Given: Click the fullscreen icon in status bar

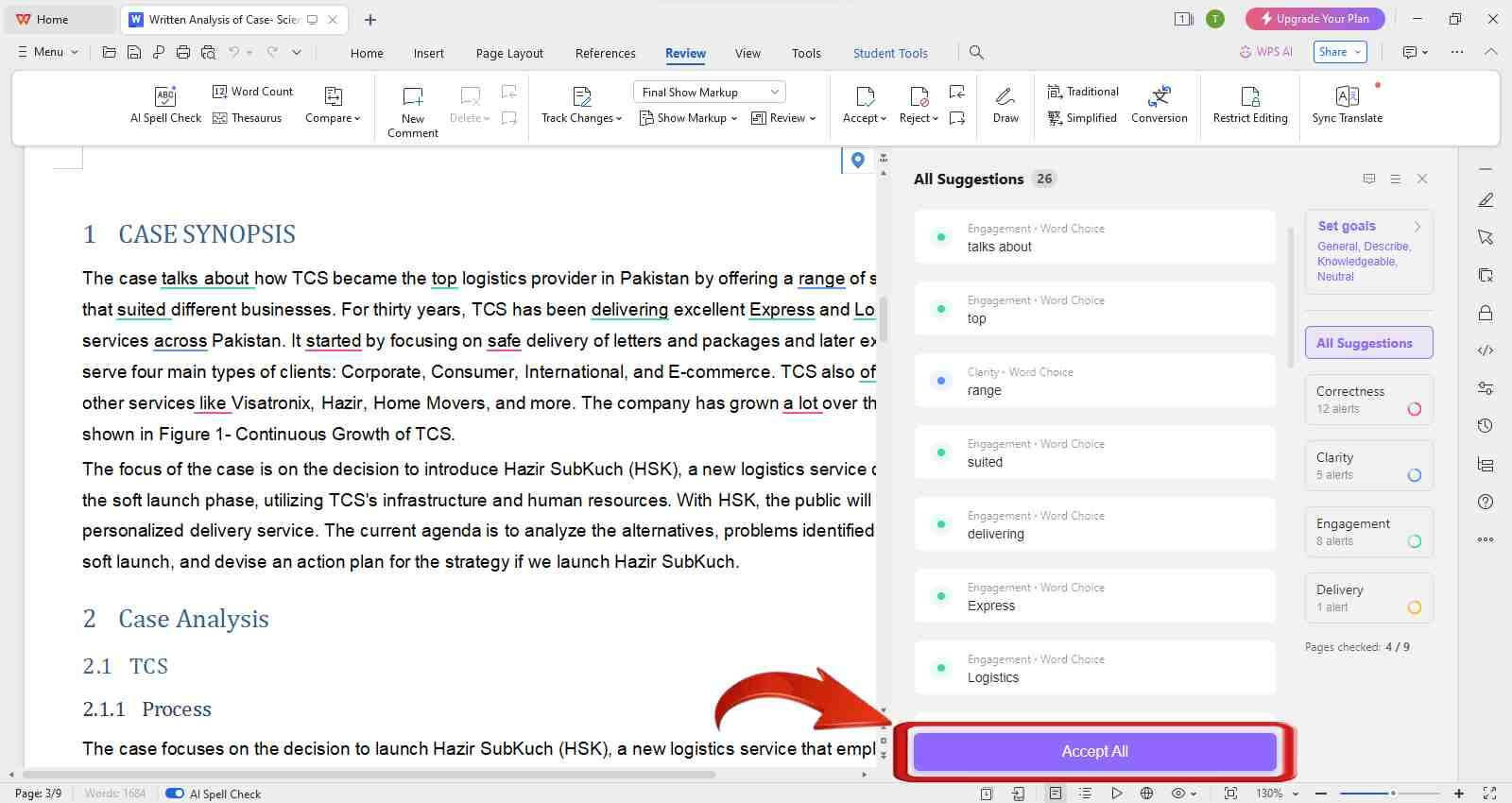Looking at the screenshot, I should click(1489, 794).
